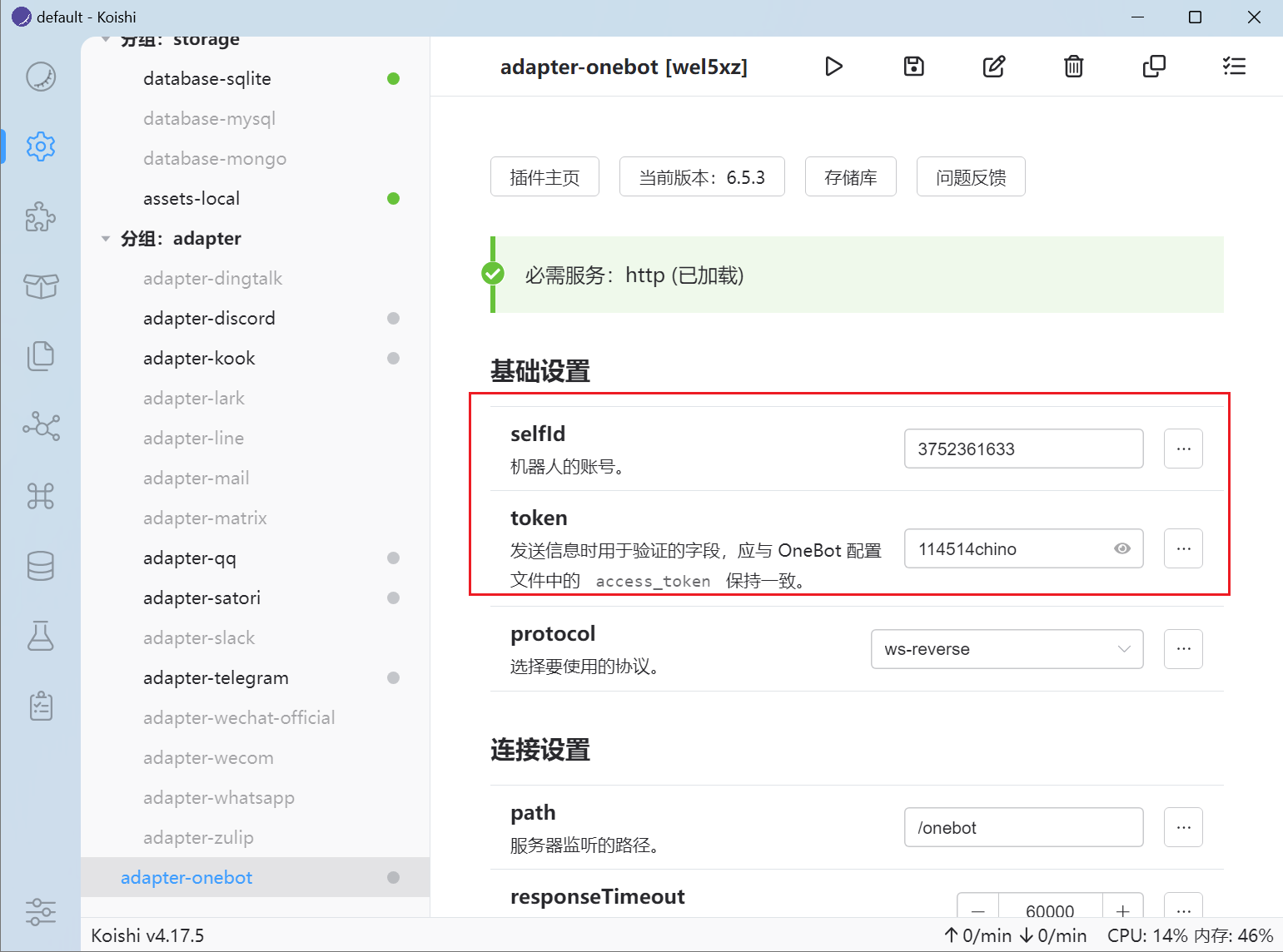This screenshot has width=1283, height=952.
Task: Select adapter-slack in the plugin list
Action: pyautogui.click(x=256, y=637)
